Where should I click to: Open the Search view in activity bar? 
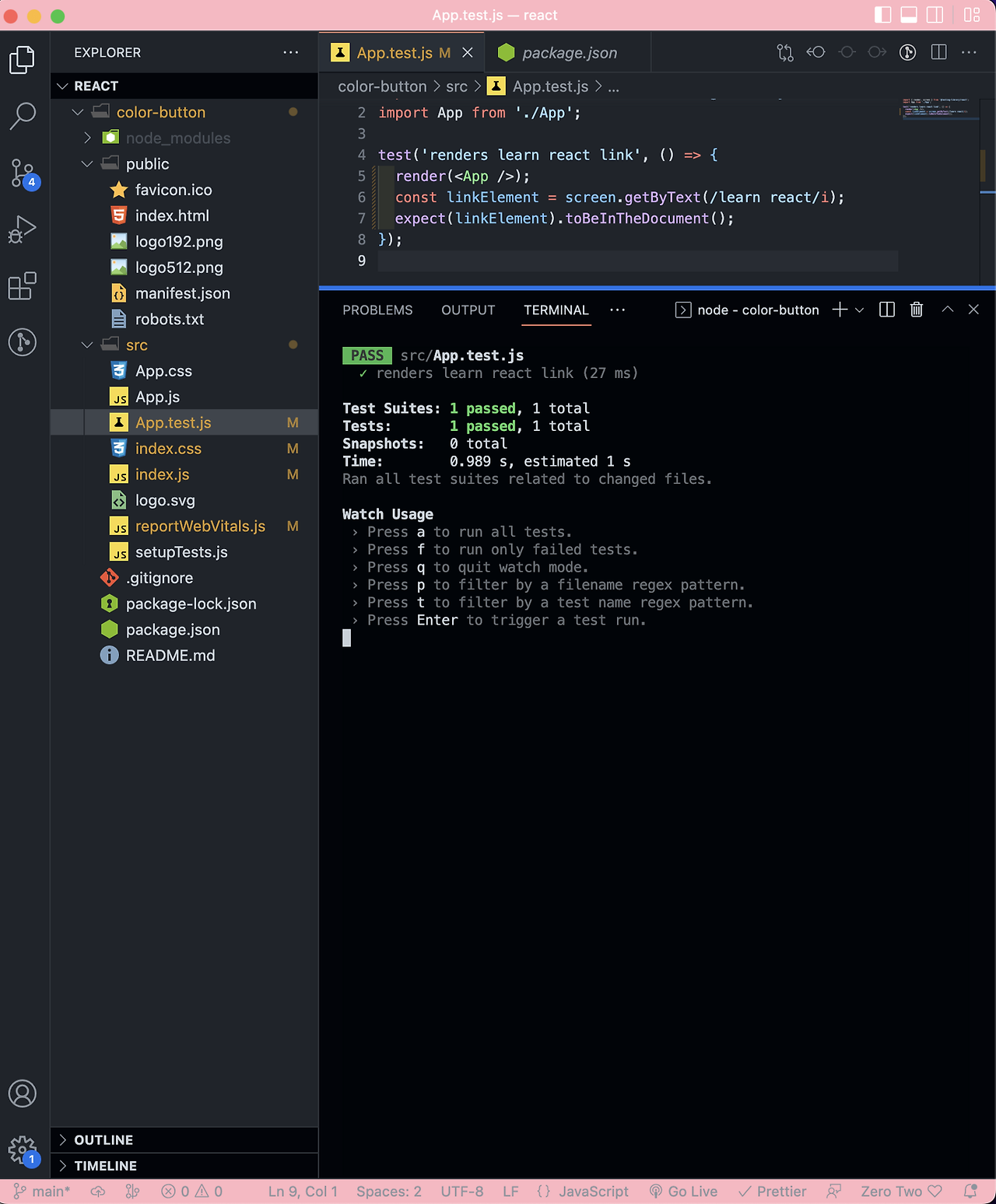(23, 116)
